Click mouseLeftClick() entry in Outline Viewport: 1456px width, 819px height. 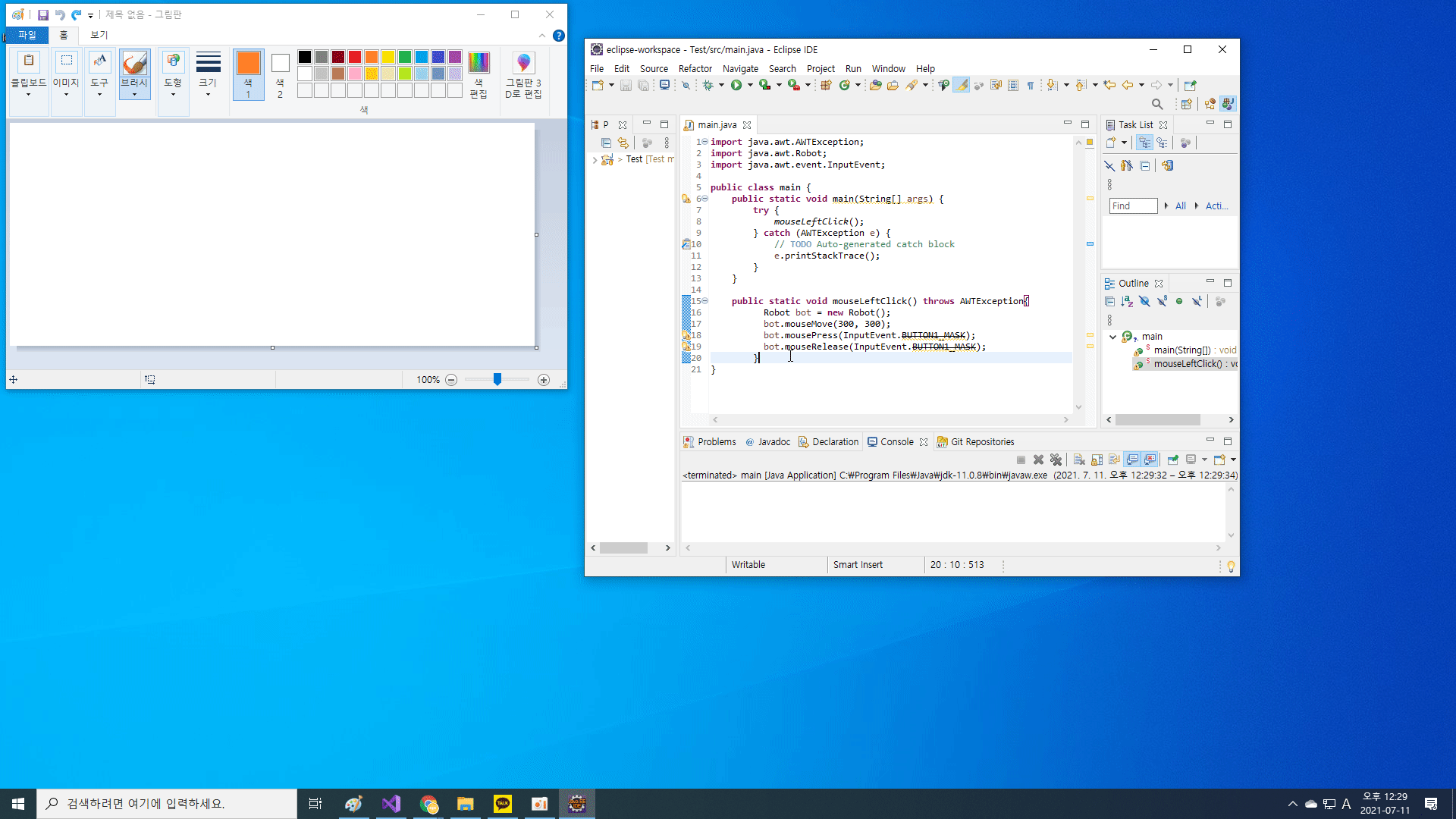(x=1188, y=364)
